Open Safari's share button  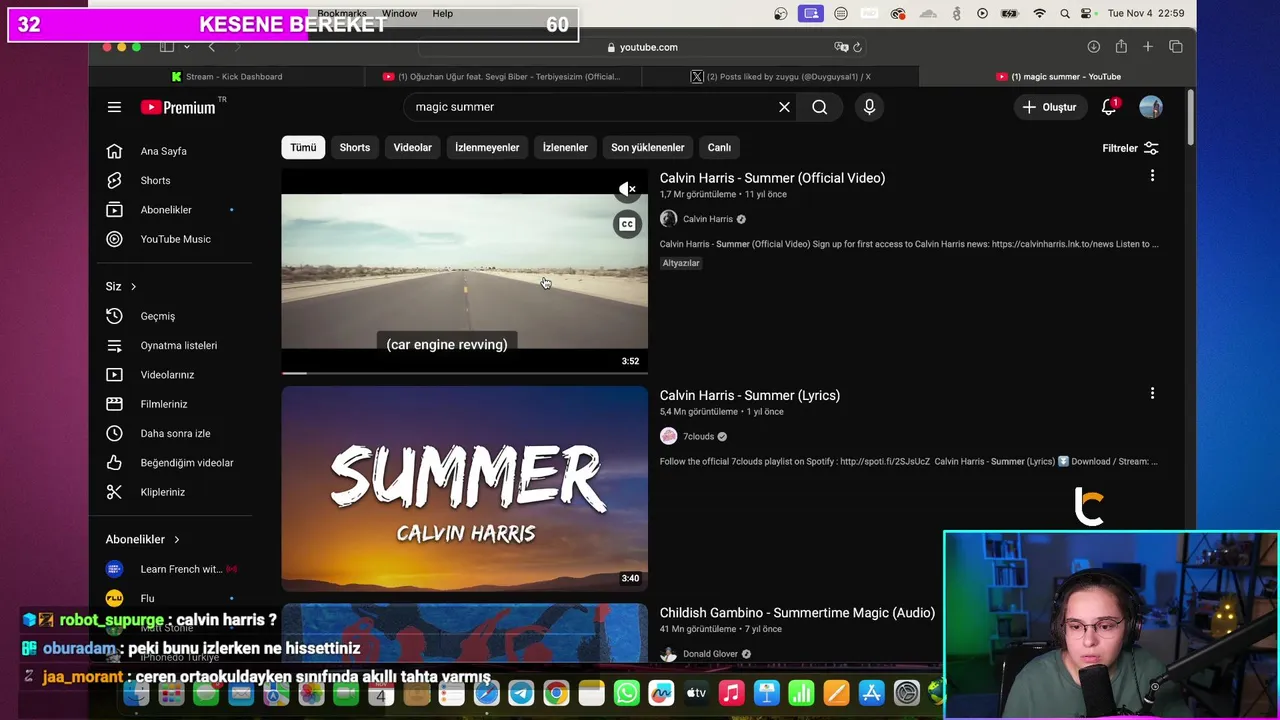point(1121,47)
